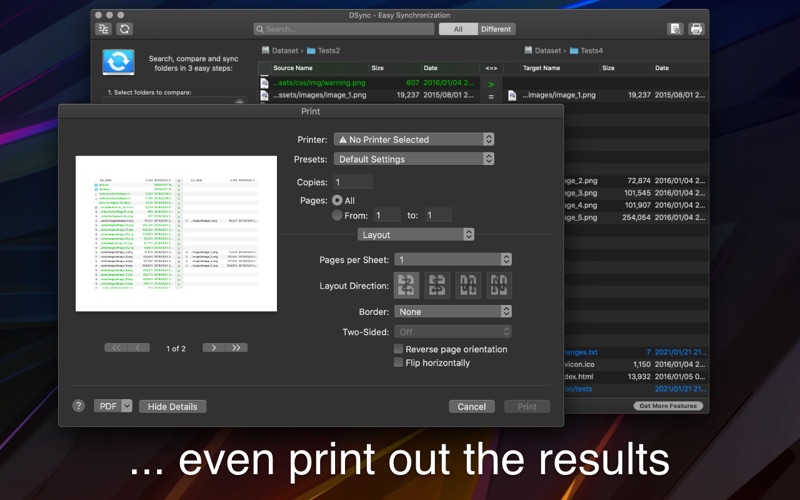Click the Tests4 folder icon in target path

tap(573, 51)
